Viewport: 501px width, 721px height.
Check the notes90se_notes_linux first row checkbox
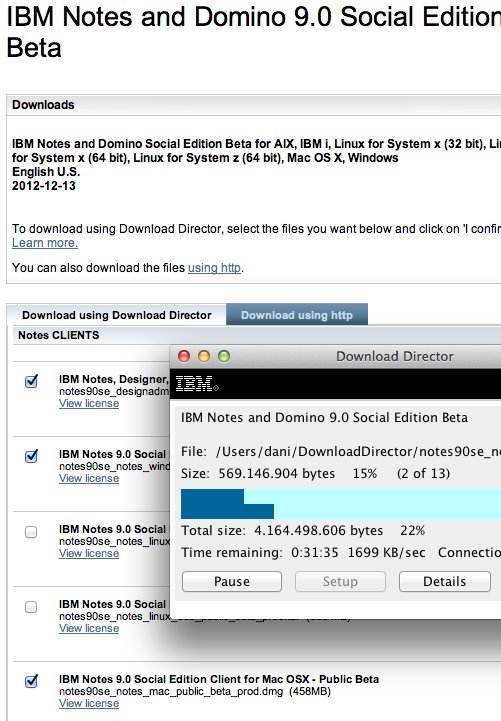click(x=31, y=532)
